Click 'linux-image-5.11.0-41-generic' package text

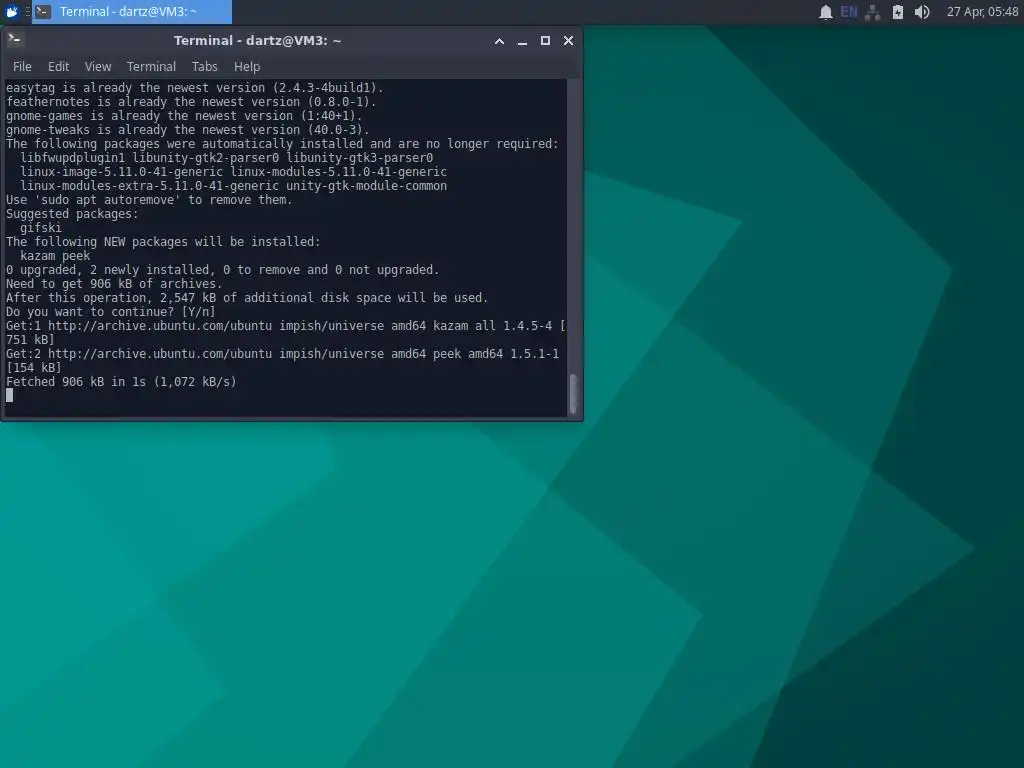(x=121, y=172)
